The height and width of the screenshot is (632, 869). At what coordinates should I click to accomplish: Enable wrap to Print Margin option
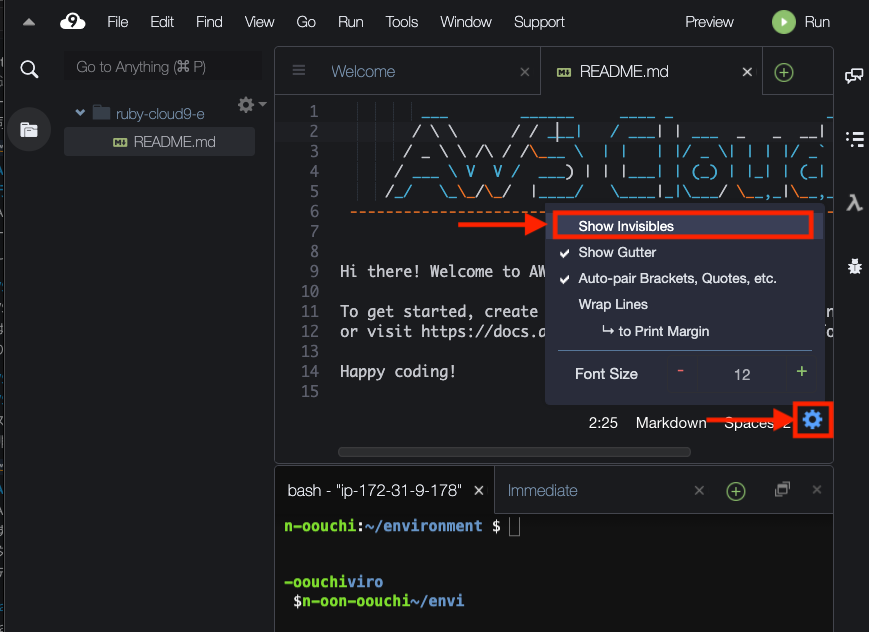point(684,331)
